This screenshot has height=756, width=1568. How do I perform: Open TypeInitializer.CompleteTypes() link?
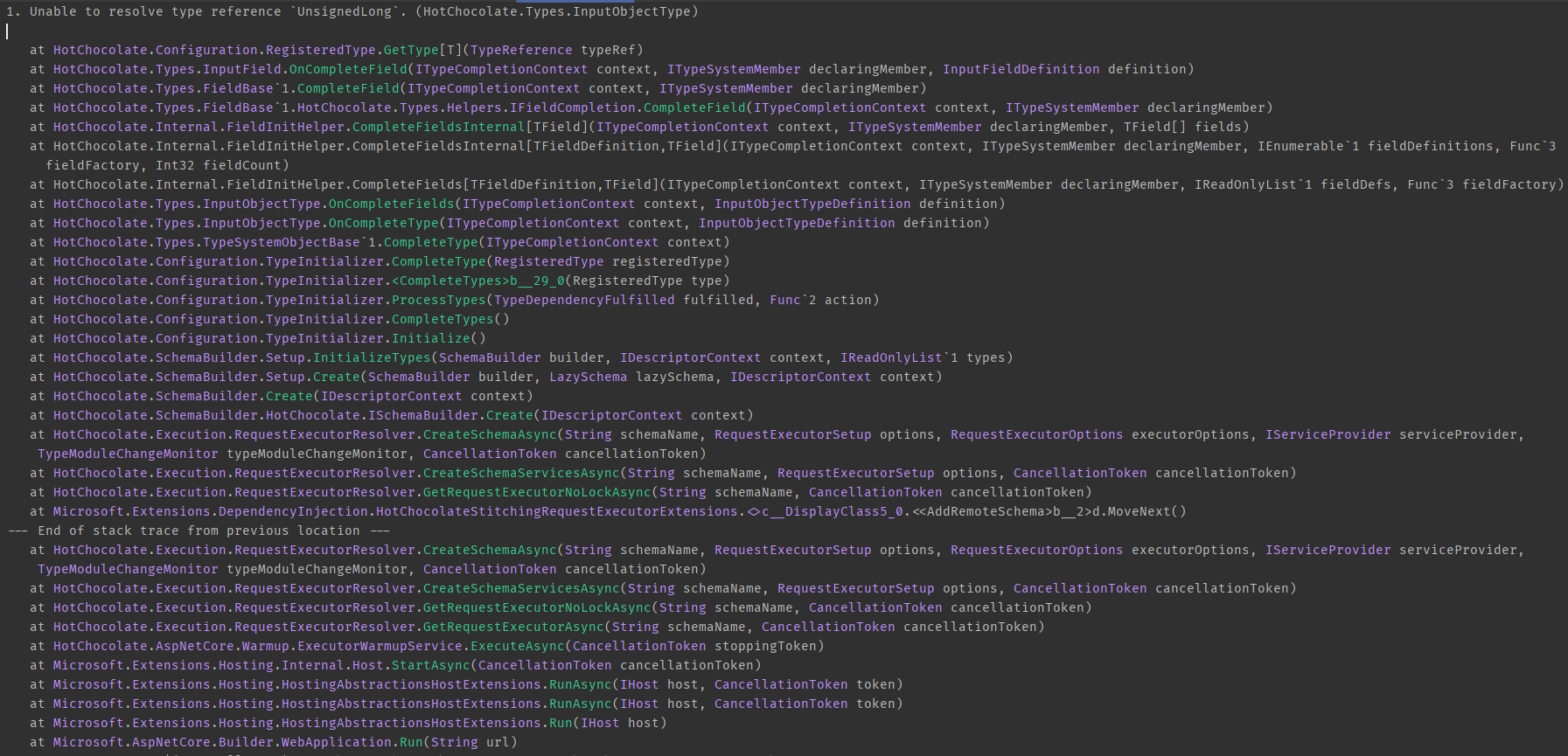click(x=443, y=319)
